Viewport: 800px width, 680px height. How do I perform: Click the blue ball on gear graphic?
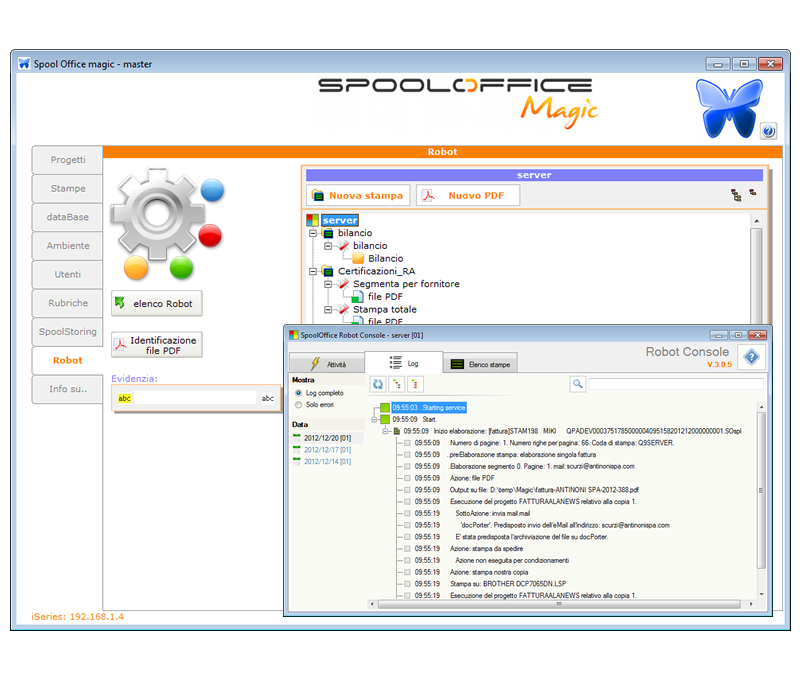pyautogui.click(x=212, y=191)
